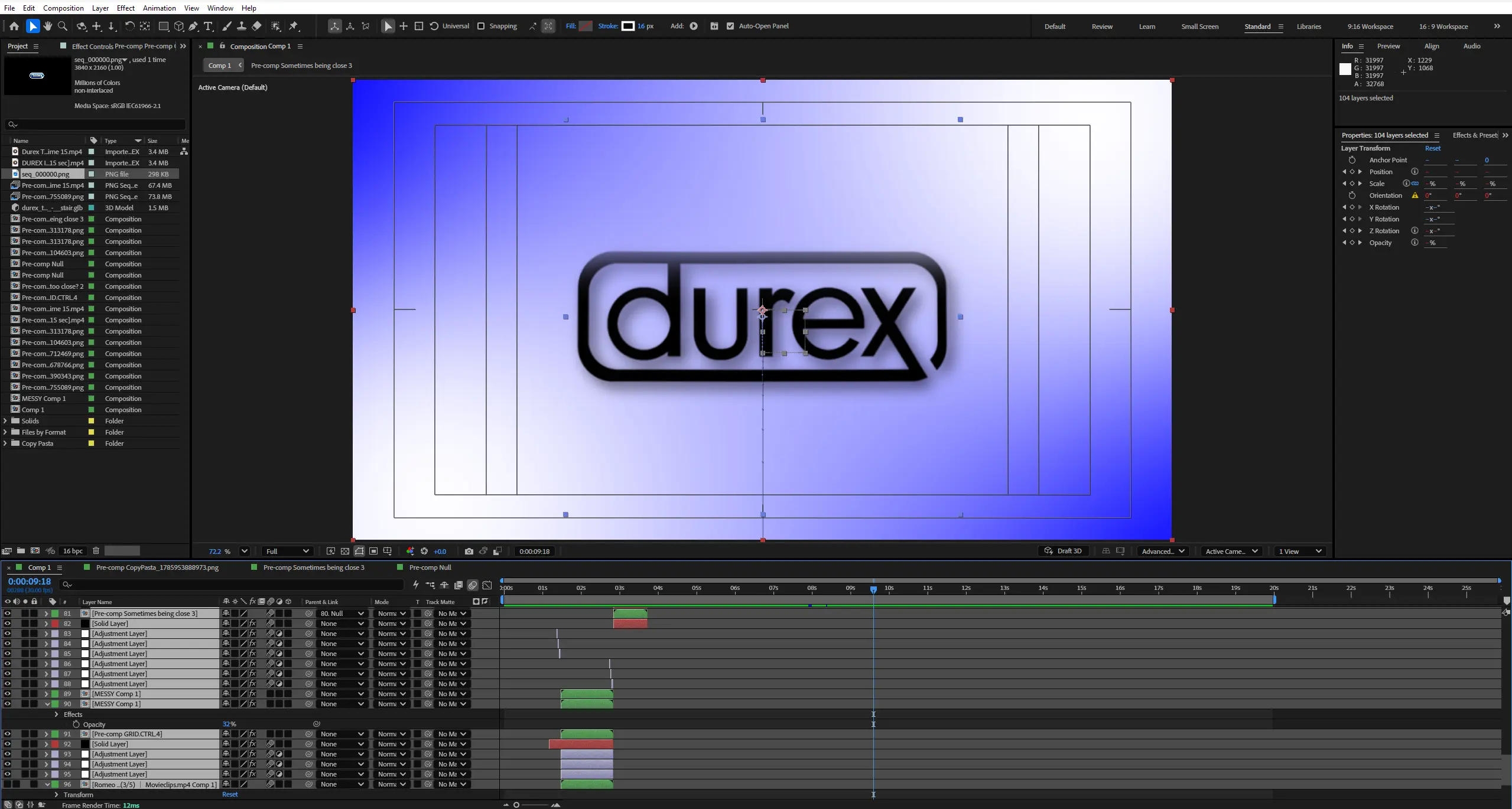Toggle Draft 3D mode
1512x809 pixels.
[x=1064, y=551]
